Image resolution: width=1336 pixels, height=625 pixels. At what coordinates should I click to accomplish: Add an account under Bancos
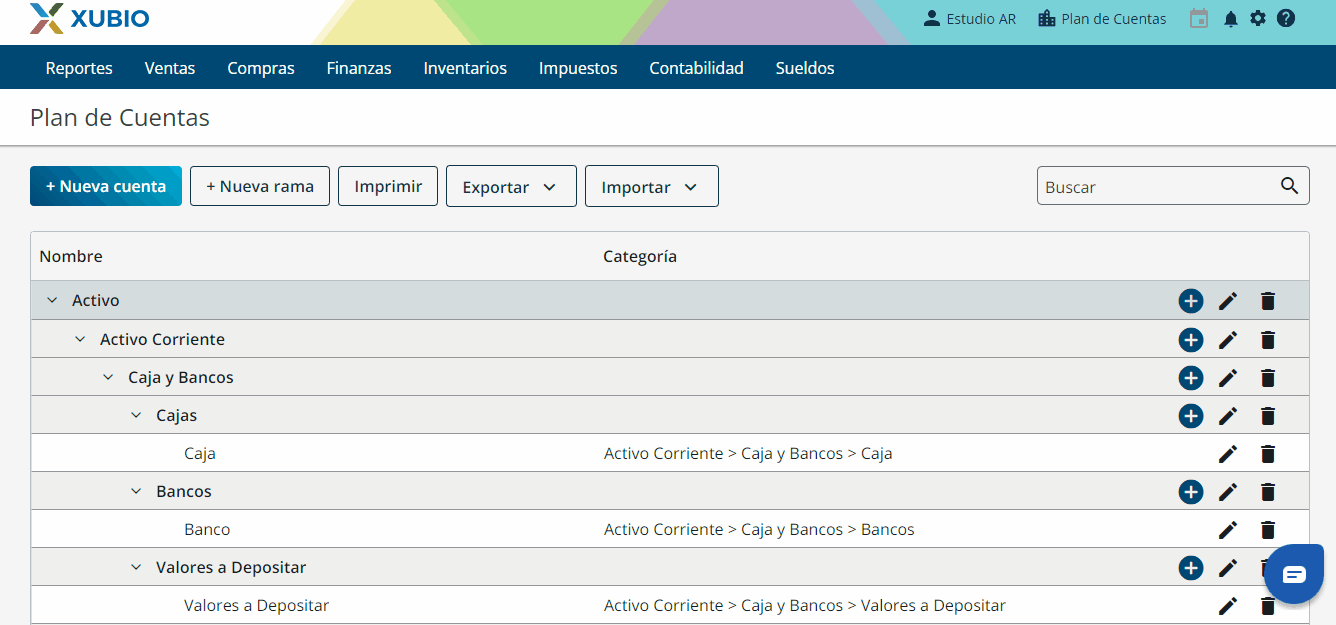[1190, 492]
